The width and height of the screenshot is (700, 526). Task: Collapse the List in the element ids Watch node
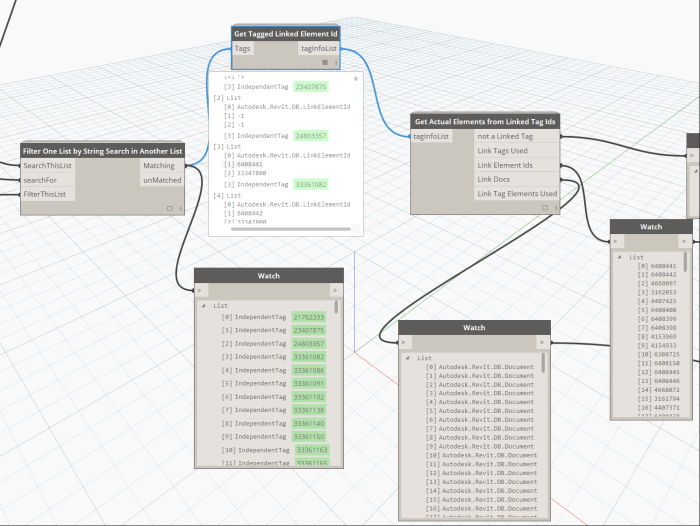(621, 257)
